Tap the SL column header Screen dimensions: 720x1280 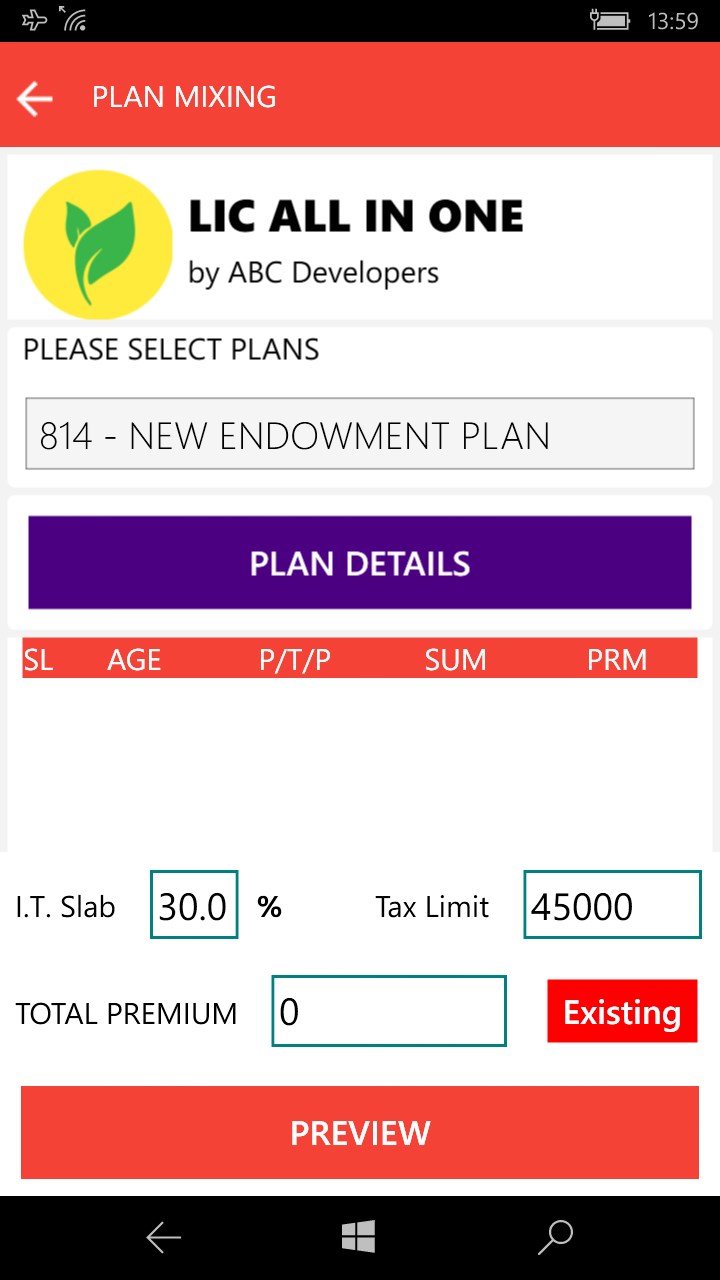pyautogui.click(x=39, y=660)
